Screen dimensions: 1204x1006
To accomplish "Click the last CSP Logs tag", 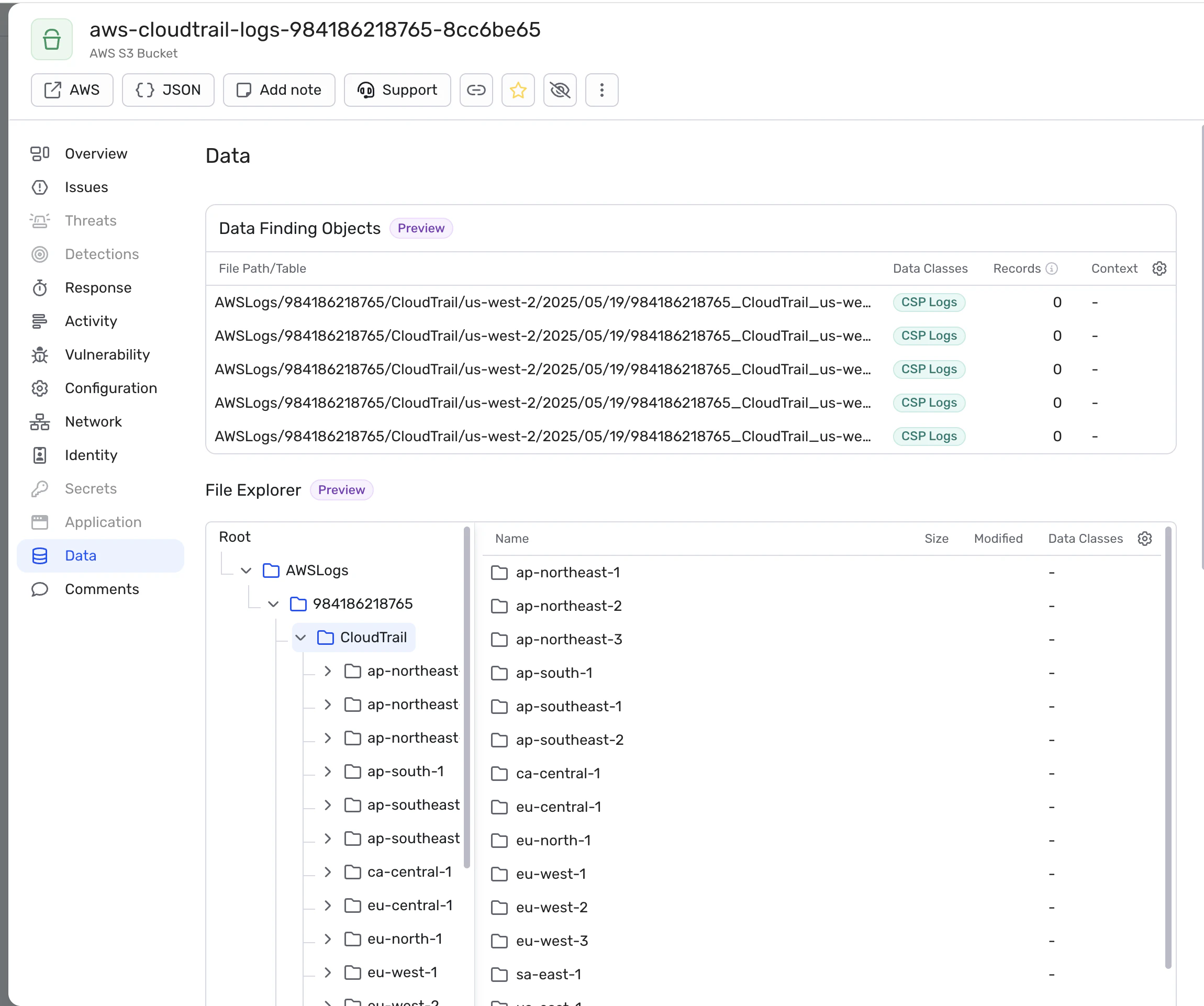I will pos(929,436).
